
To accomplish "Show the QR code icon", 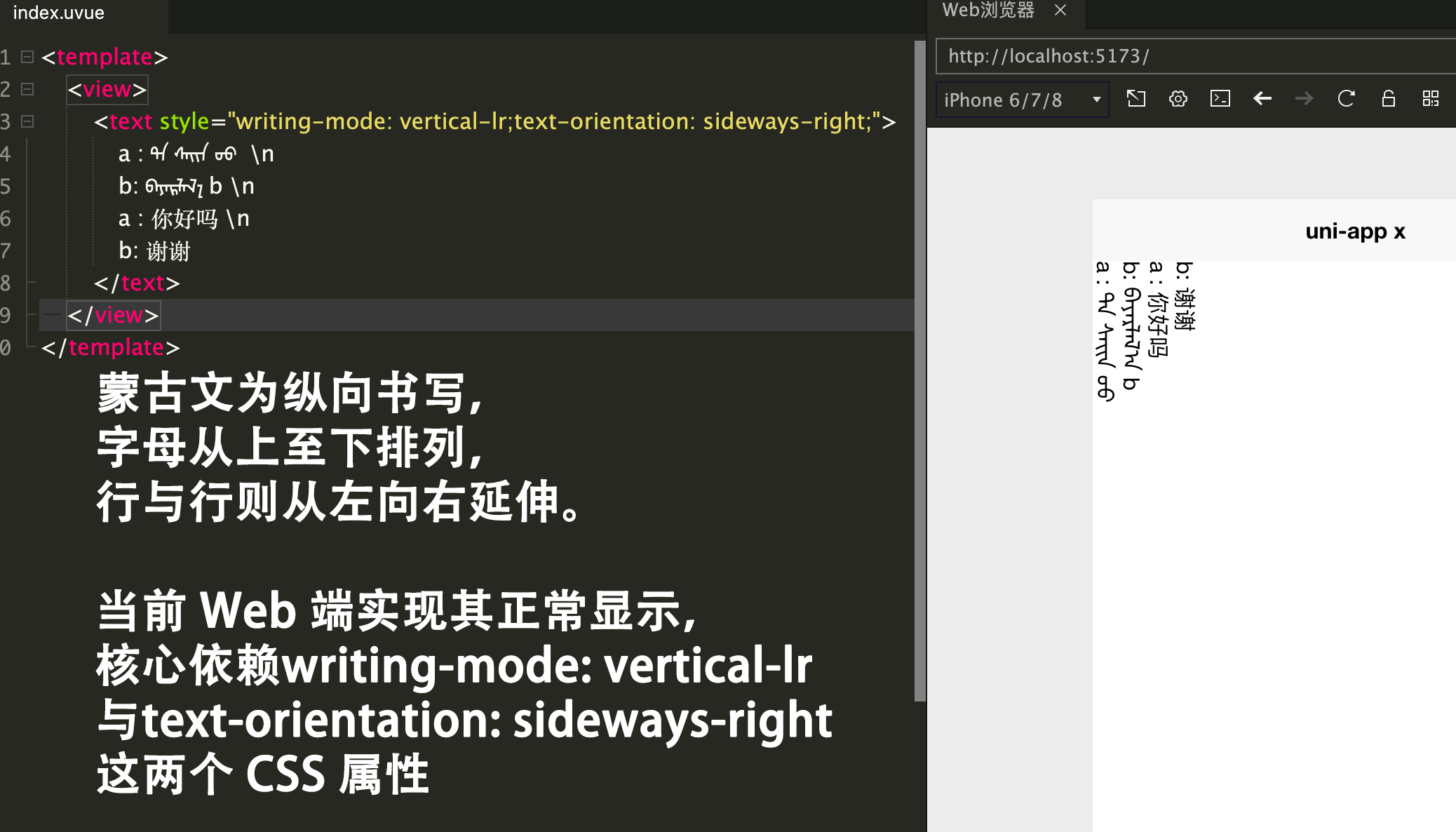I will (1430, 99).
